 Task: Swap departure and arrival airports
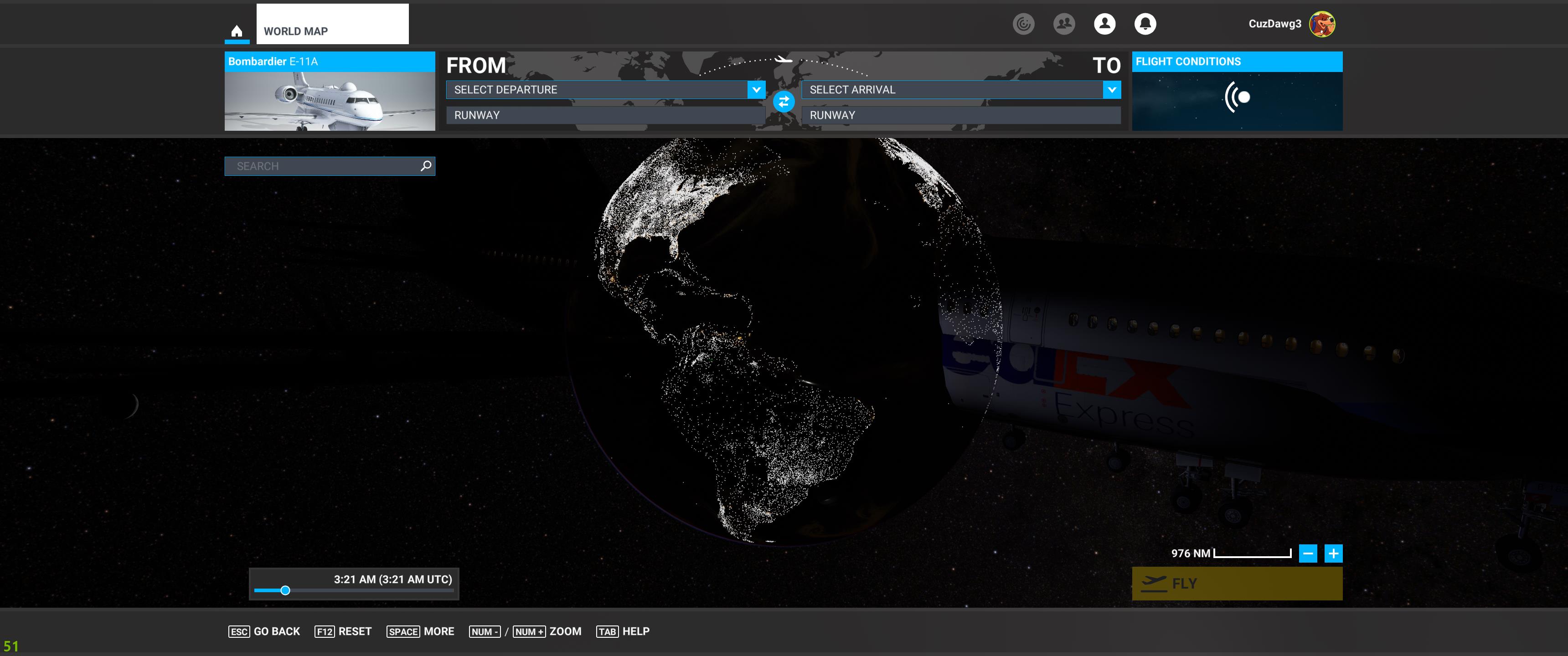[784, 102]
